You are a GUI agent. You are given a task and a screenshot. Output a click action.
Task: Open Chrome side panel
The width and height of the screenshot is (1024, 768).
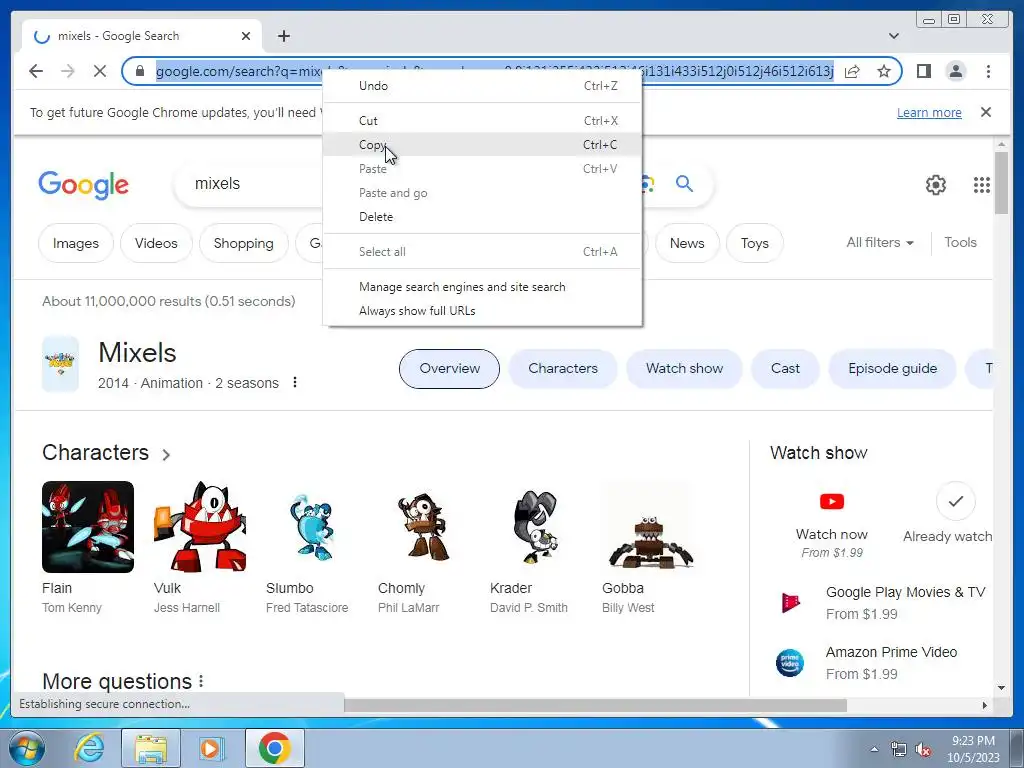(x=923, y=71)
